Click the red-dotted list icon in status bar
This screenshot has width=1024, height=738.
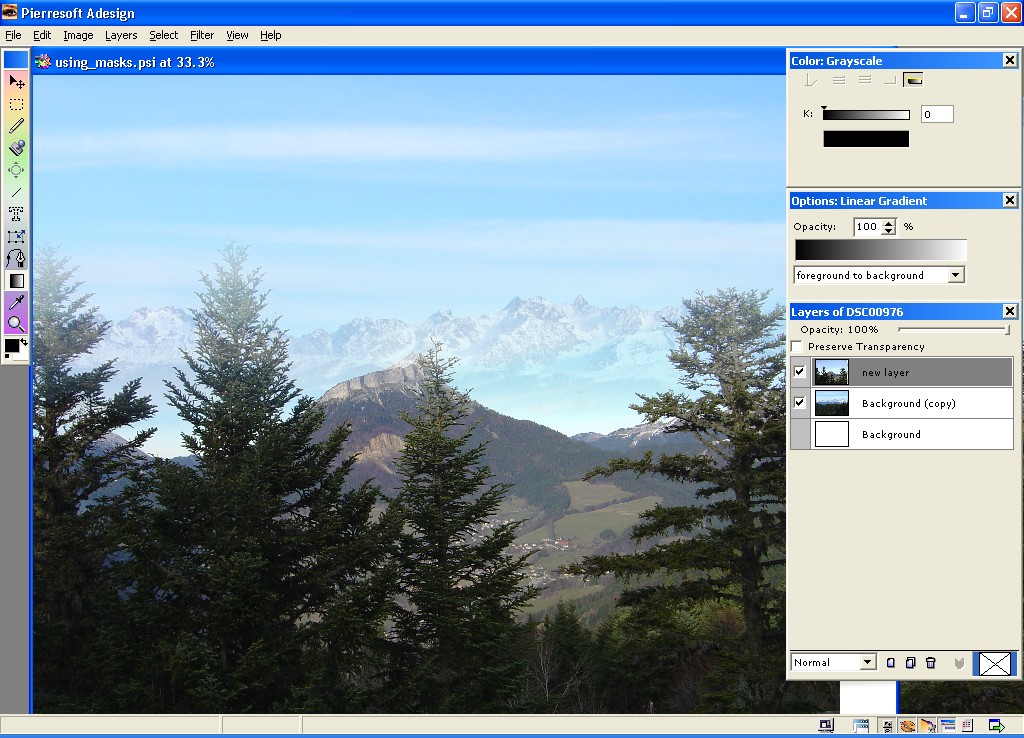tap(967, 726)
